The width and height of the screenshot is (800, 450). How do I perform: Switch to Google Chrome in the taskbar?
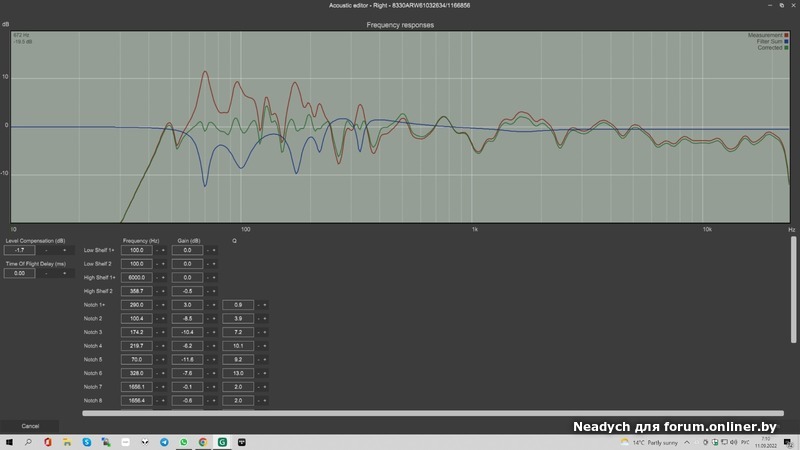(203, 442)
